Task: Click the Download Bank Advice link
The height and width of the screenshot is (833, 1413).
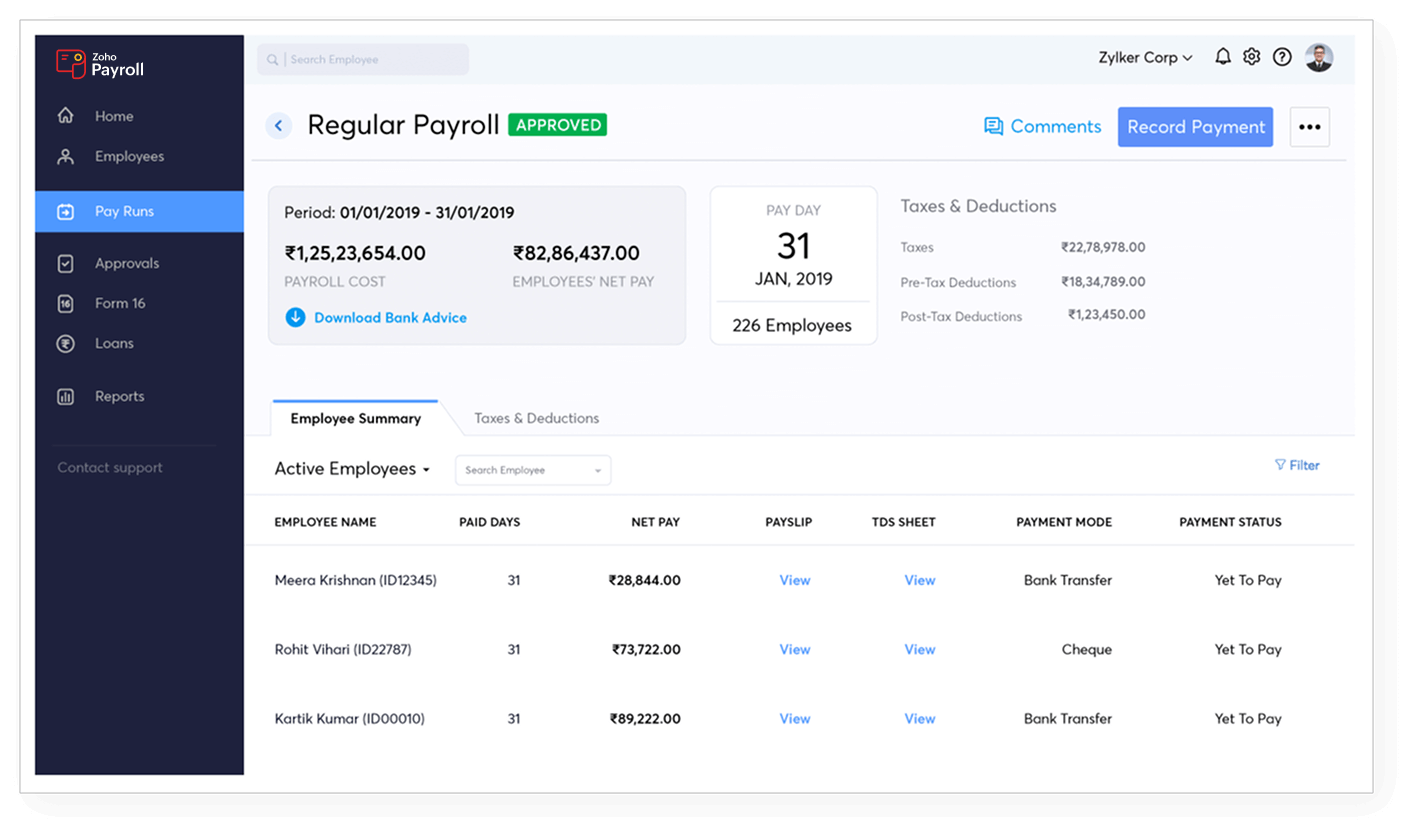Action: (389, 317)
